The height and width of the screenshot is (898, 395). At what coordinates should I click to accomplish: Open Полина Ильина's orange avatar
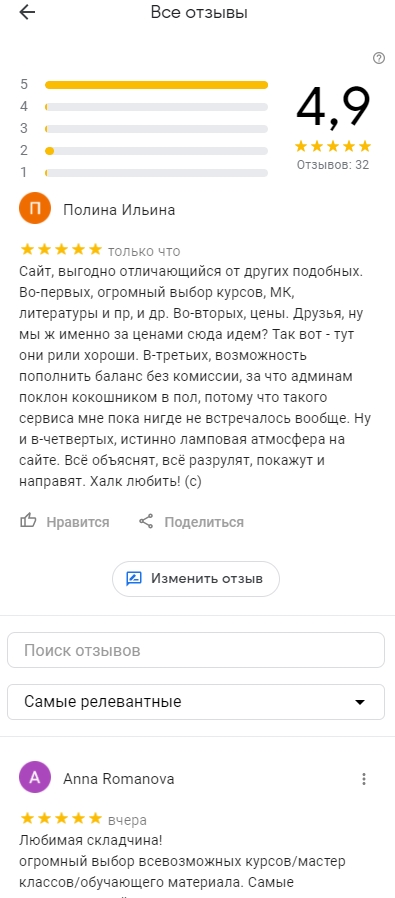35,208
